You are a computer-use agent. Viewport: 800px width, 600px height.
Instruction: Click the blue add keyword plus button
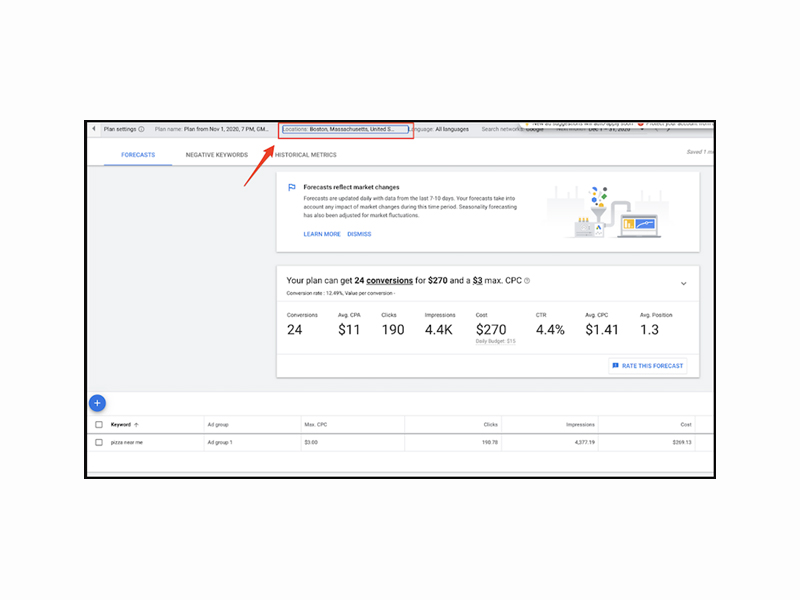pyautogui.click(x=97, y=403)
